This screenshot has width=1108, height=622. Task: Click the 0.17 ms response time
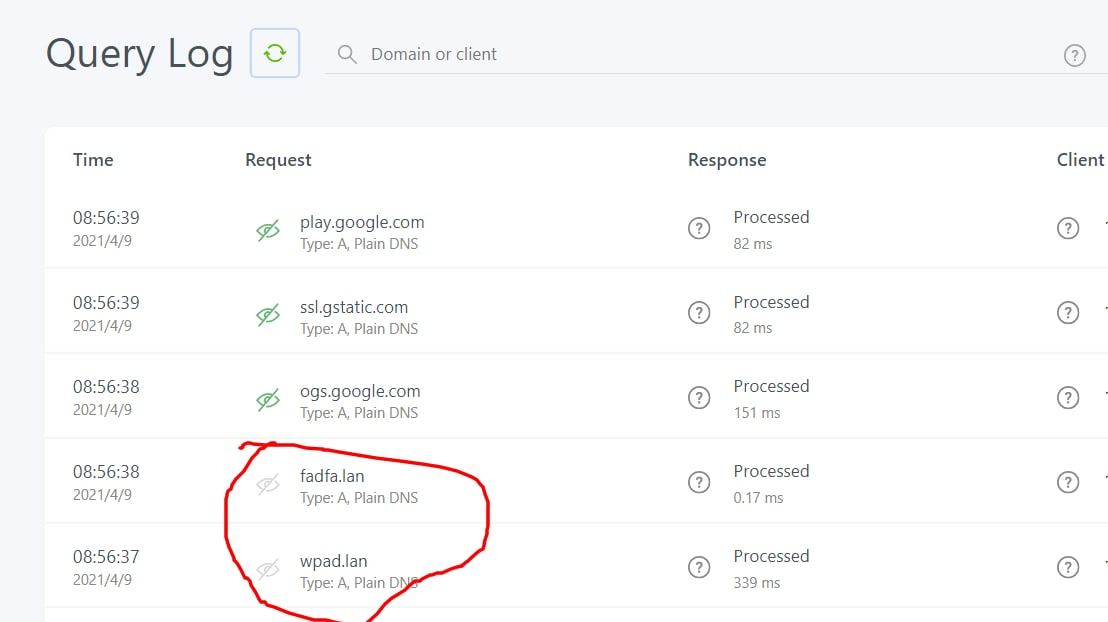point(758,498)
